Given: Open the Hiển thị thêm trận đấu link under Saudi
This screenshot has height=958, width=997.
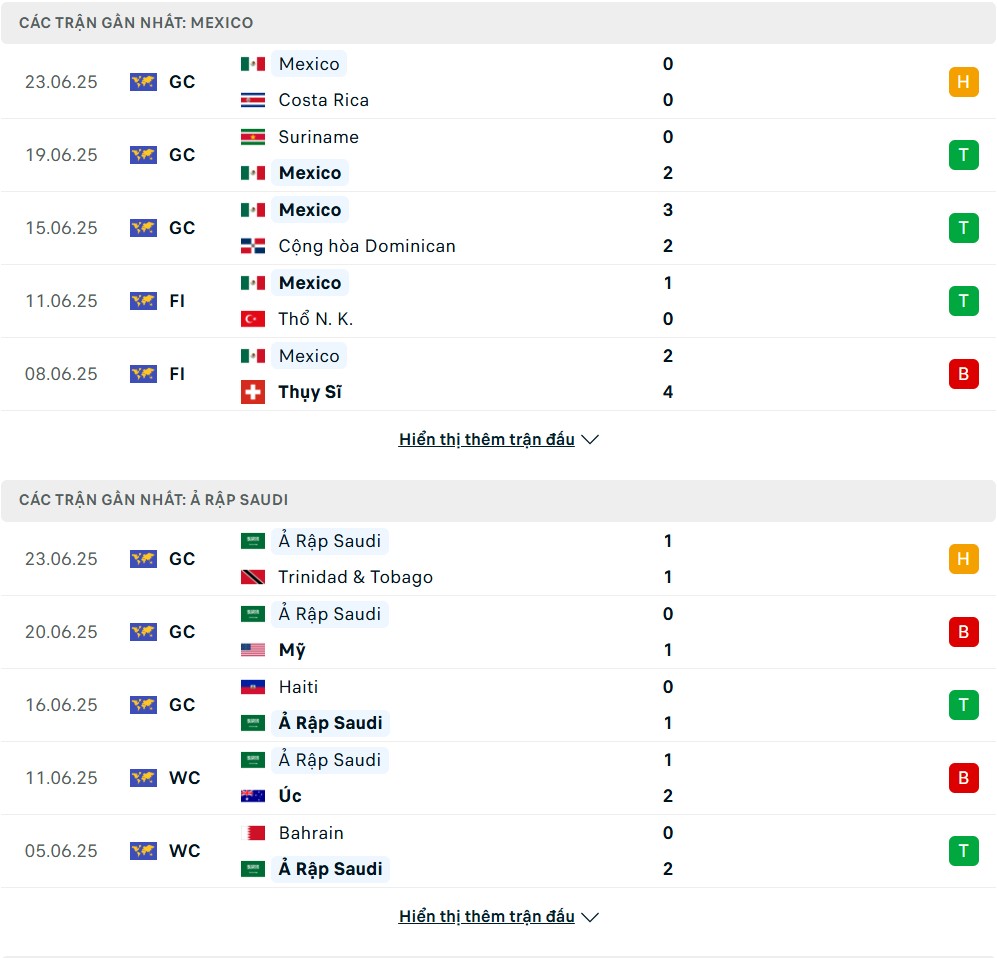Looking at the screenshot, I should coord(486,916).
